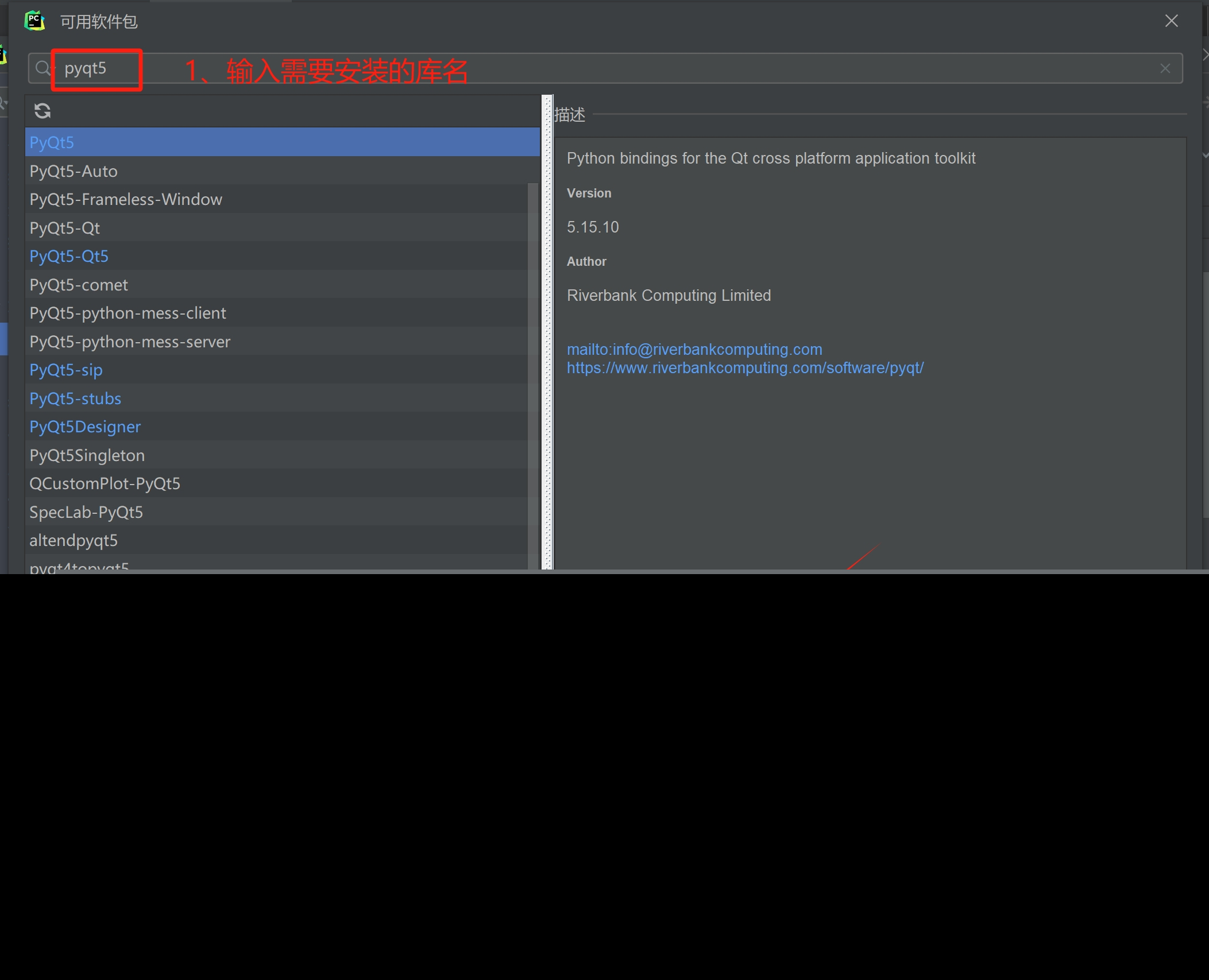Select PyQt5-Frameless-Window package
Viewport: 1209px width, 980px height.
(x=277, y=199)
